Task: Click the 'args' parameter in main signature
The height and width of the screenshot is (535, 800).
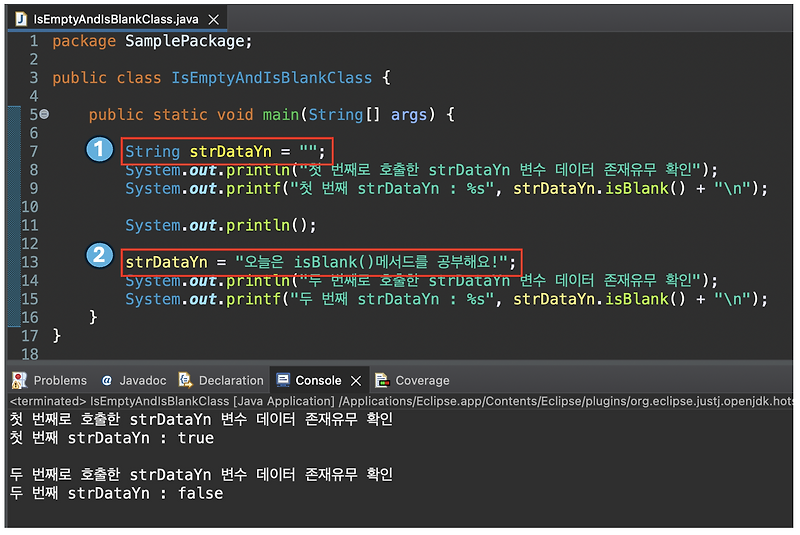Action: point(409,115)
